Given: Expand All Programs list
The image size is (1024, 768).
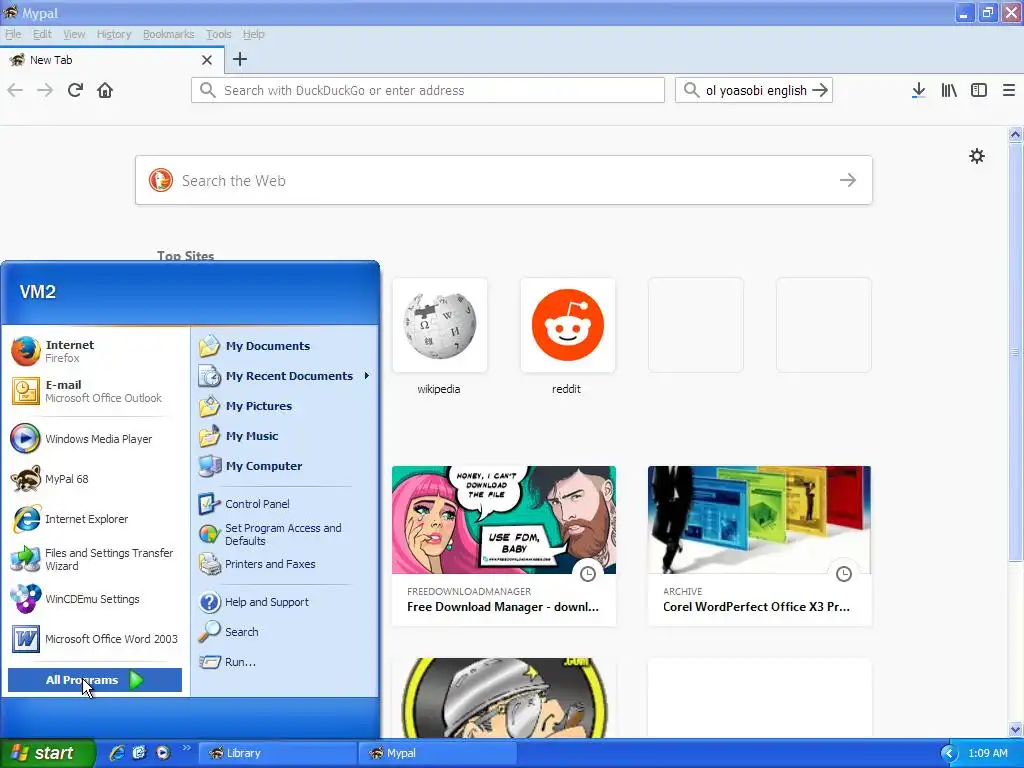Looking at the screenshot, I should 95,680.
